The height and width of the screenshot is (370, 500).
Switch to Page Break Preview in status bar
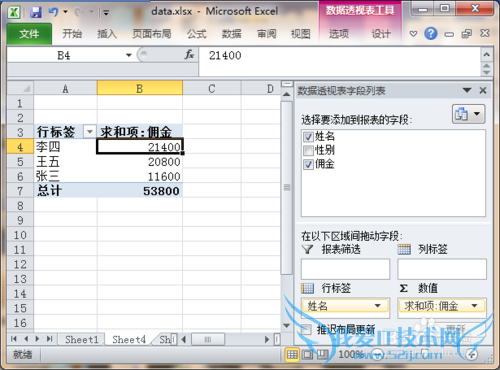pyautogui.click(x=322, y=354)
